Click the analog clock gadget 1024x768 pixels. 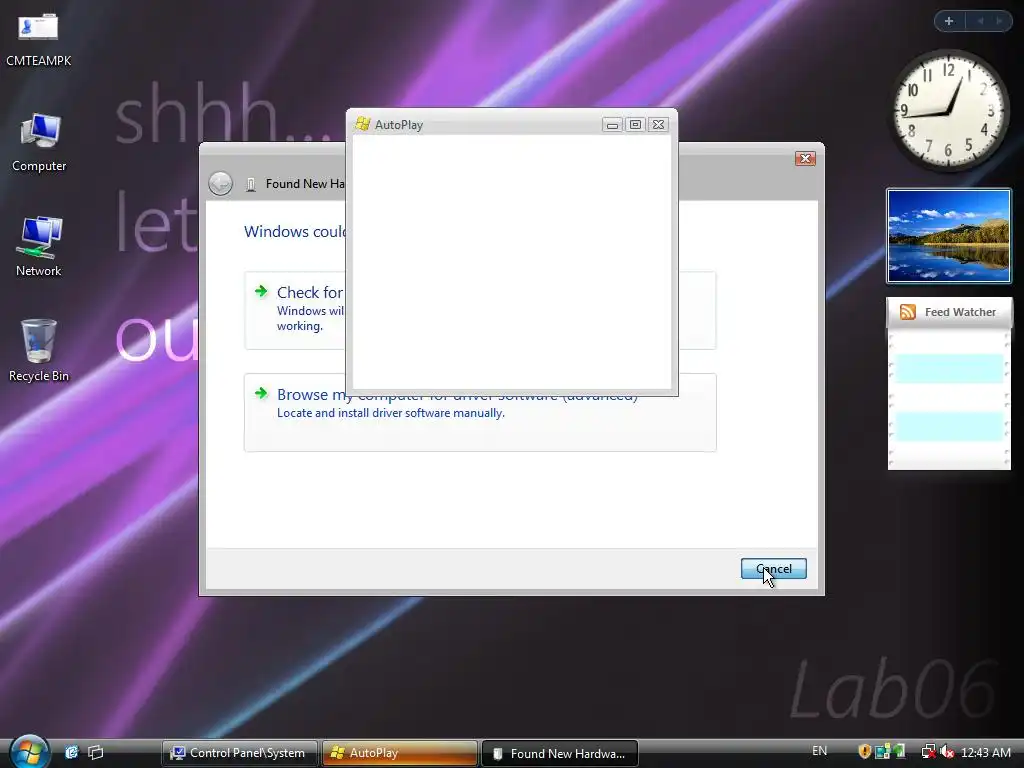(x=948, y=109)
